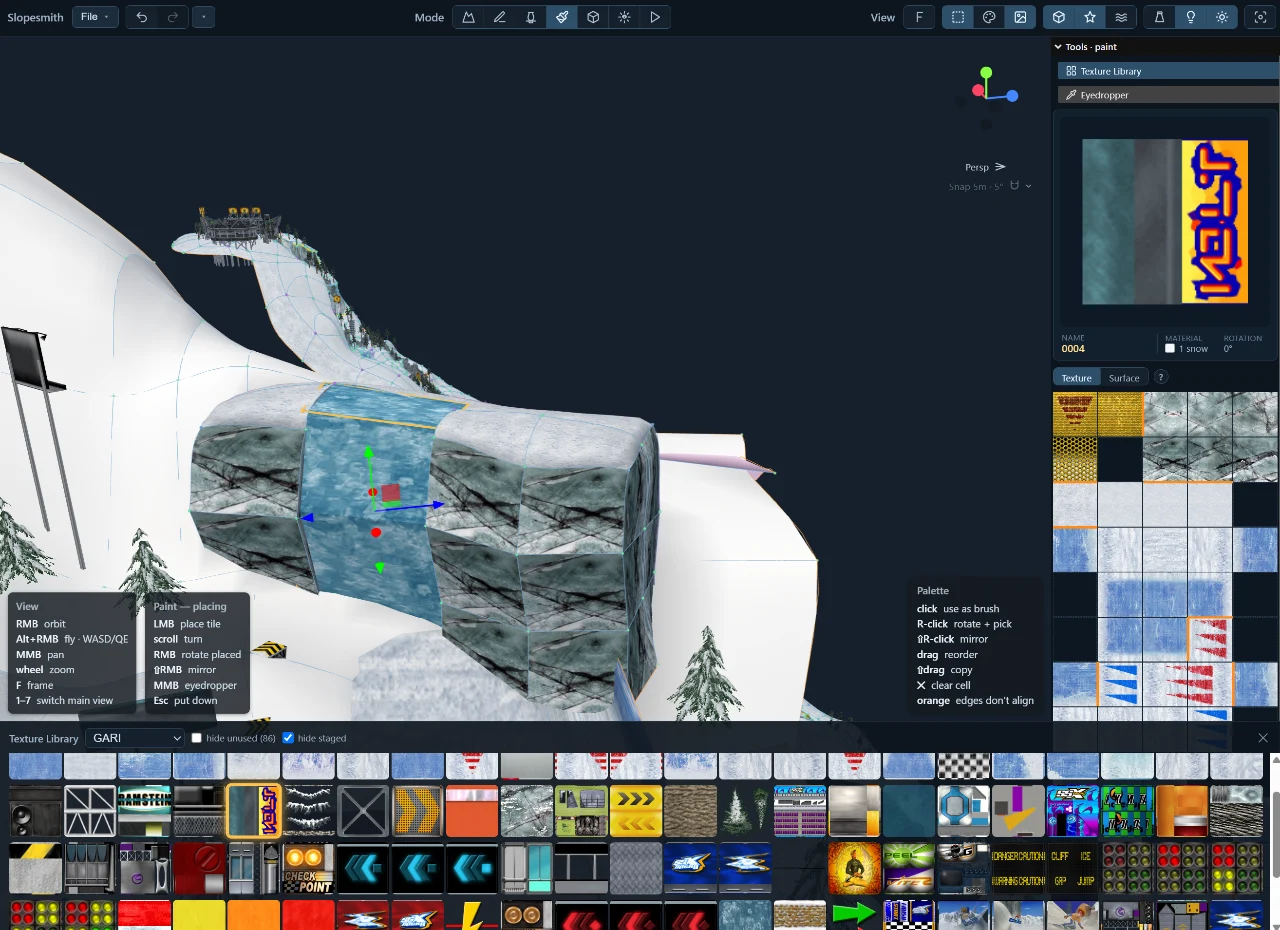Open the small dropdown next to Redo
Screen dimensions: 1280x930
(203, 17)
